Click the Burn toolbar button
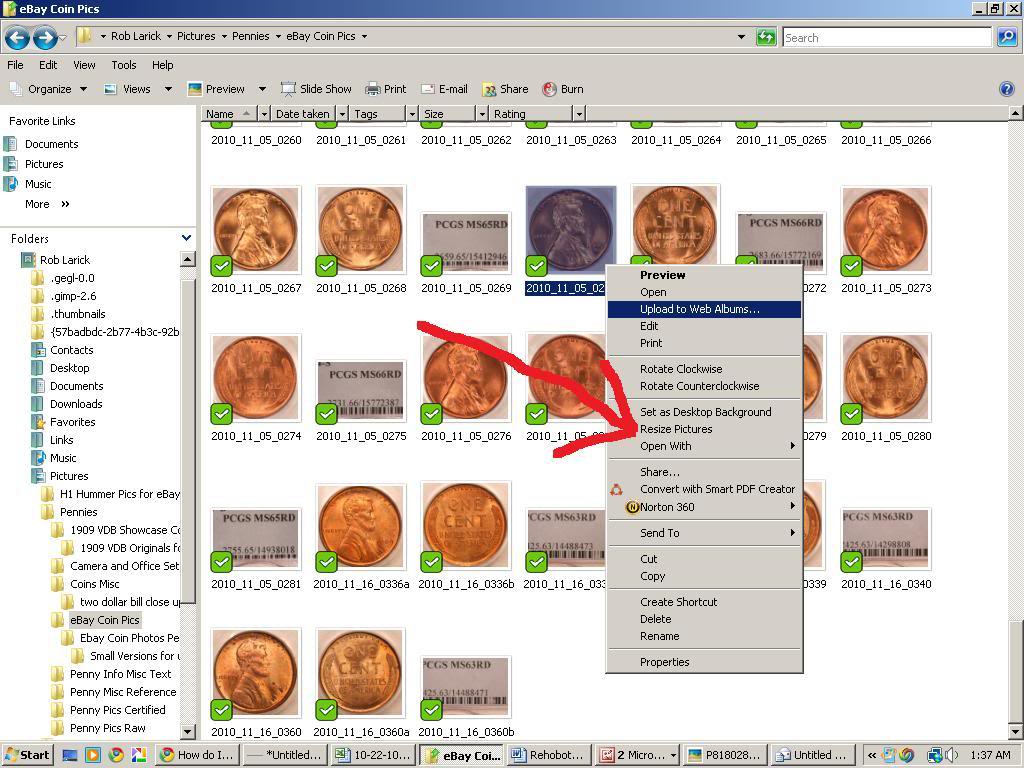Viewport: 1024px width, 768px height. pyautogui.click(x=563, y=89)
